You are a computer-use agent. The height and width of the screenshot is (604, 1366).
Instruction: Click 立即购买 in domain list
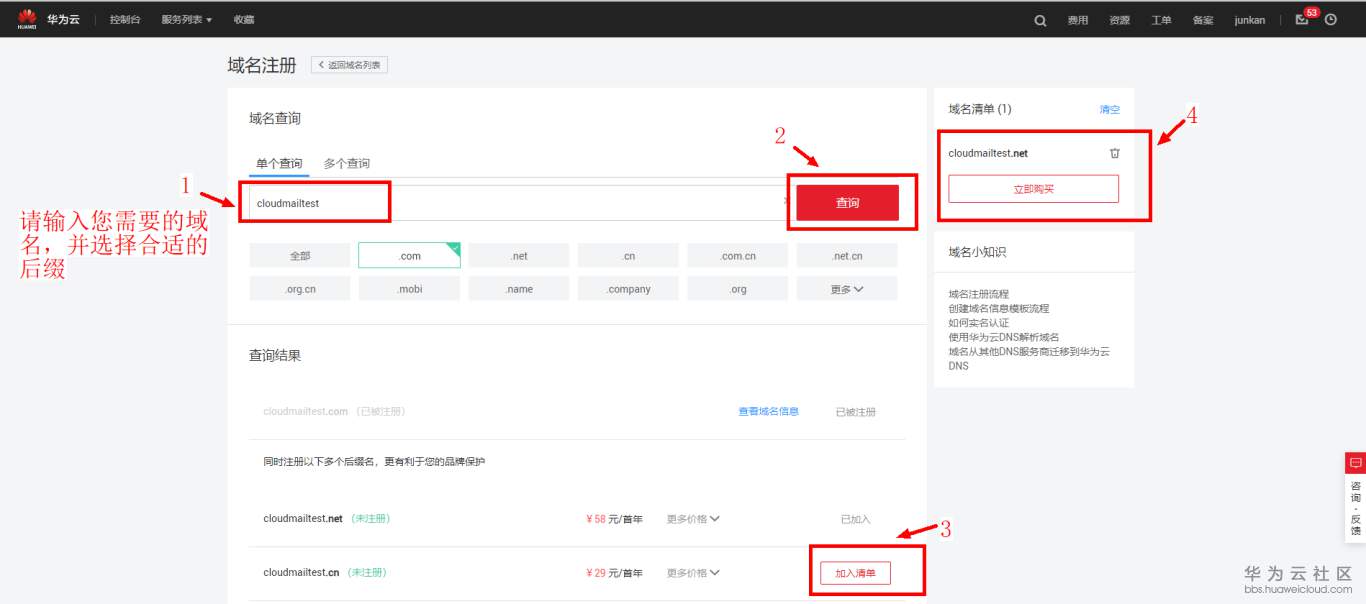1033,188
